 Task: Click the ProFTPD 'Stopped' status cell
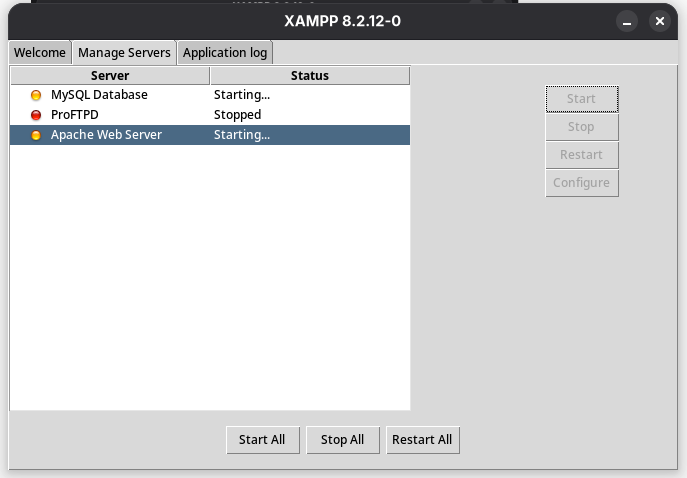(x=237, y=115)
